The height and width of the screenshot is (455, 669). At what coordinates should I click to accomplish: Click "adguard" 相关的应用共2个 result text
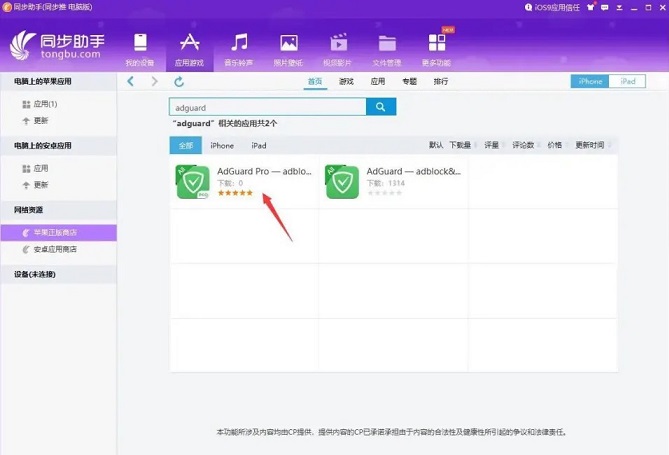coord(224,123)
